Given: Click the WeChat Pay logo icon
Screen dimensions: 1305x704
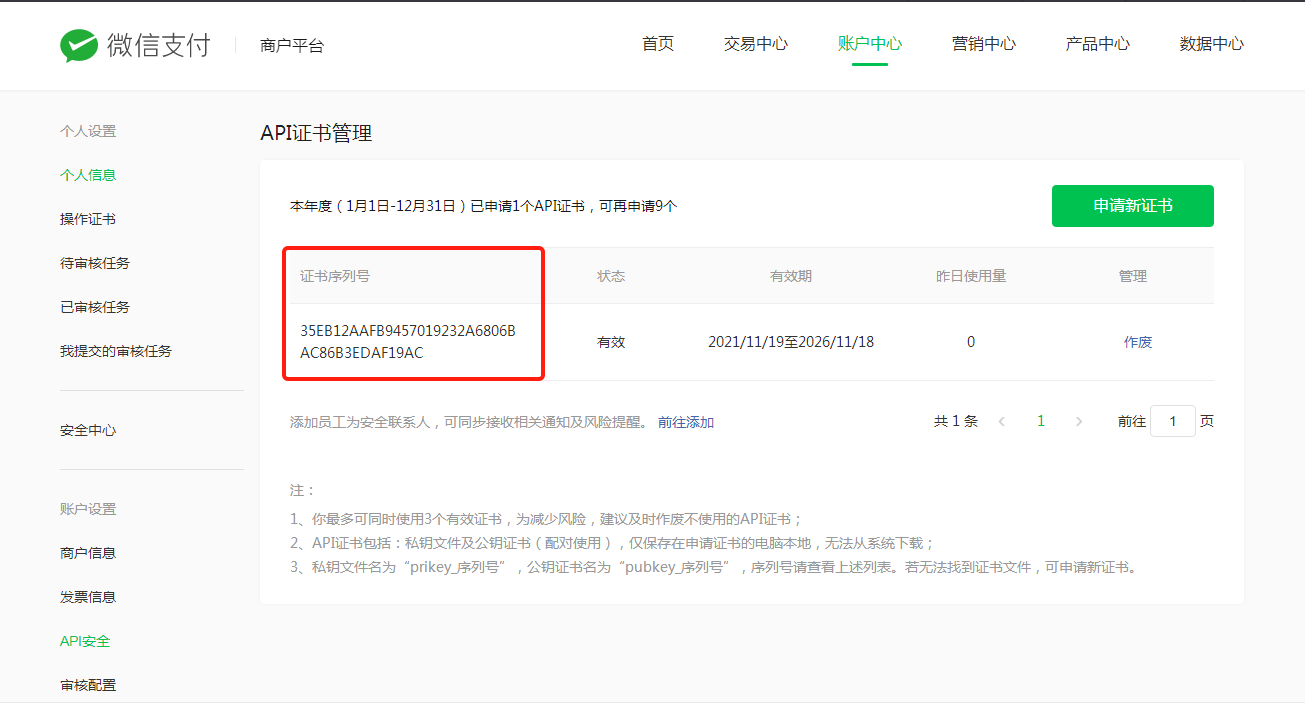Looking at the screenshot, I should [x=78, y=45].
